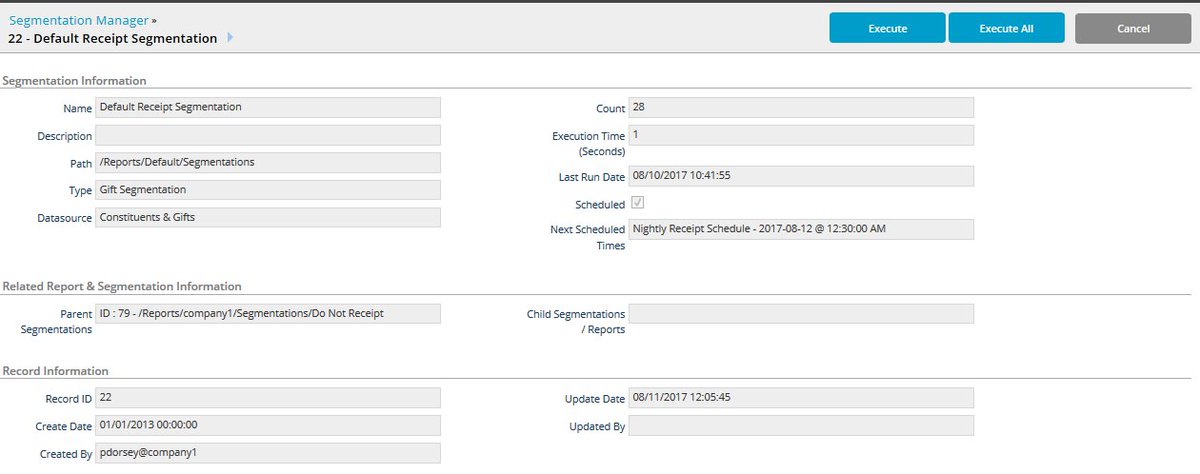Focus the empty Description field

268,135
